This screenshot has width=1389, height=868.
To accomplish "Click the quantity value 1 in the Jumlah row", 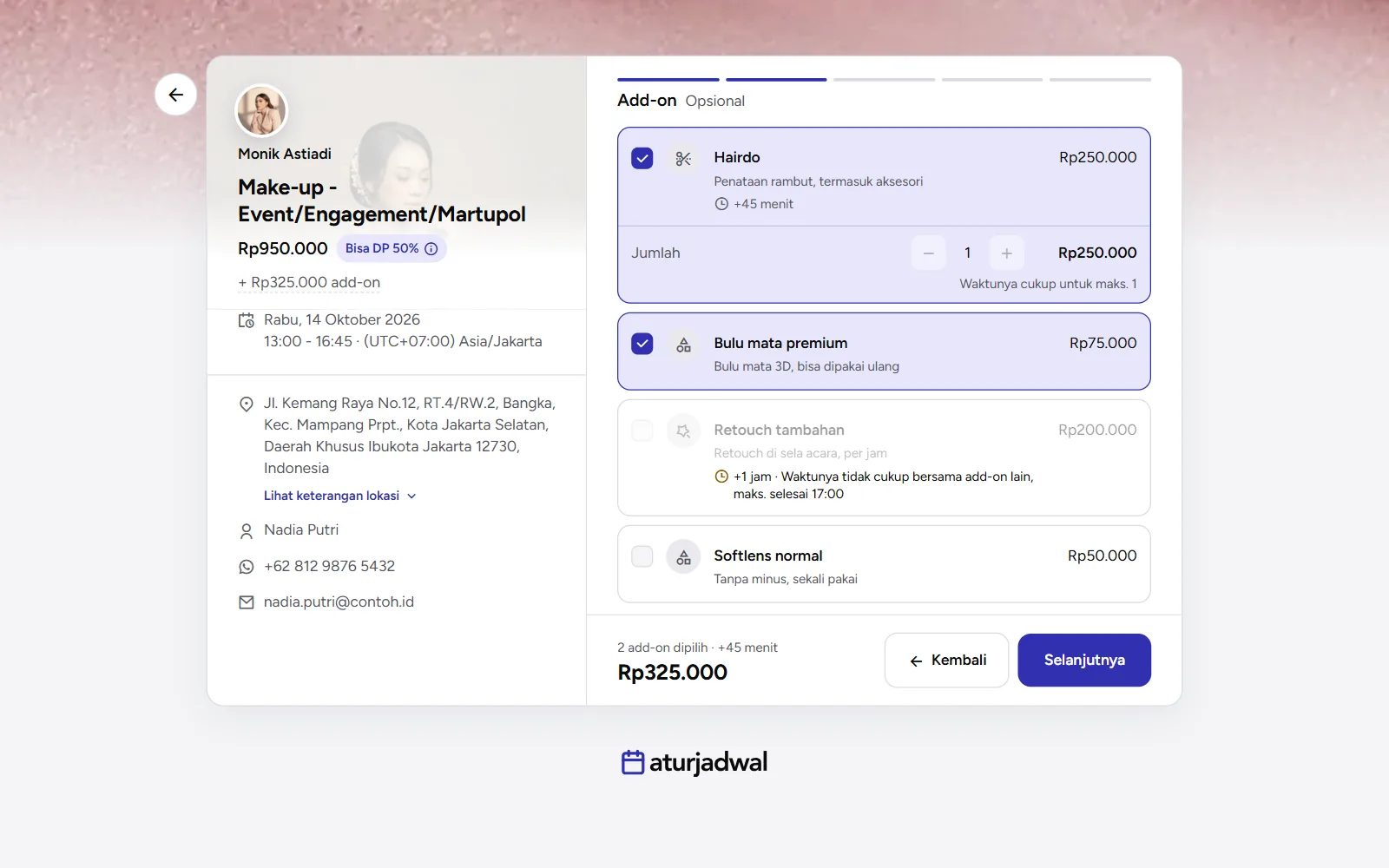I will [x=967, y=253].
